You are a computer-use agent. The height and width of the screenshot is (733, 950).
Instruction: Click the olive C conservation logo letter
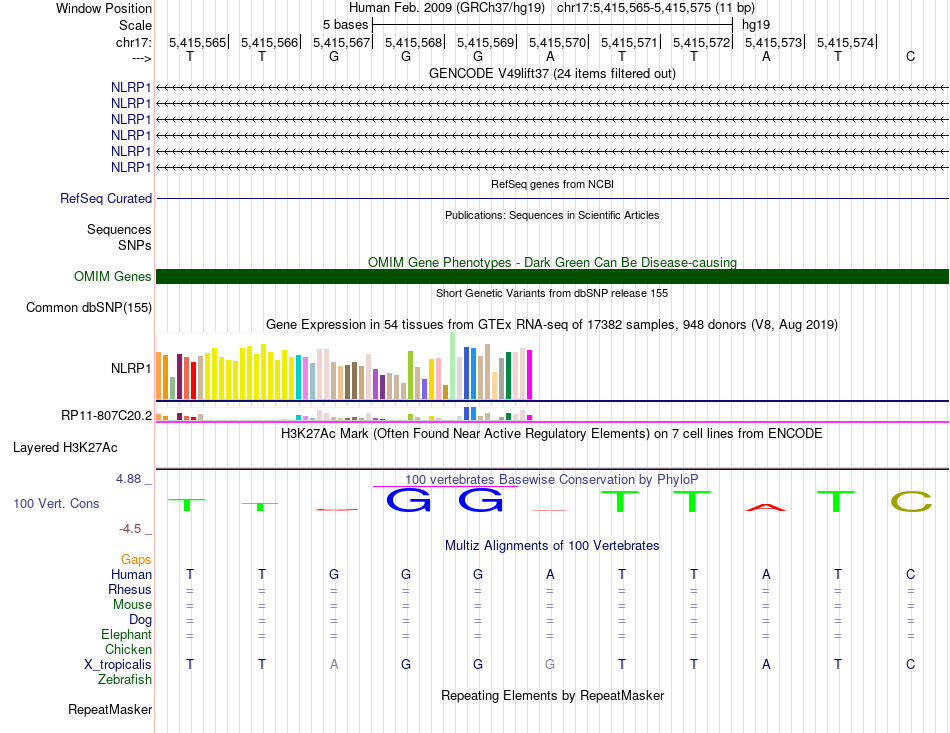click(x=911, y=502)
